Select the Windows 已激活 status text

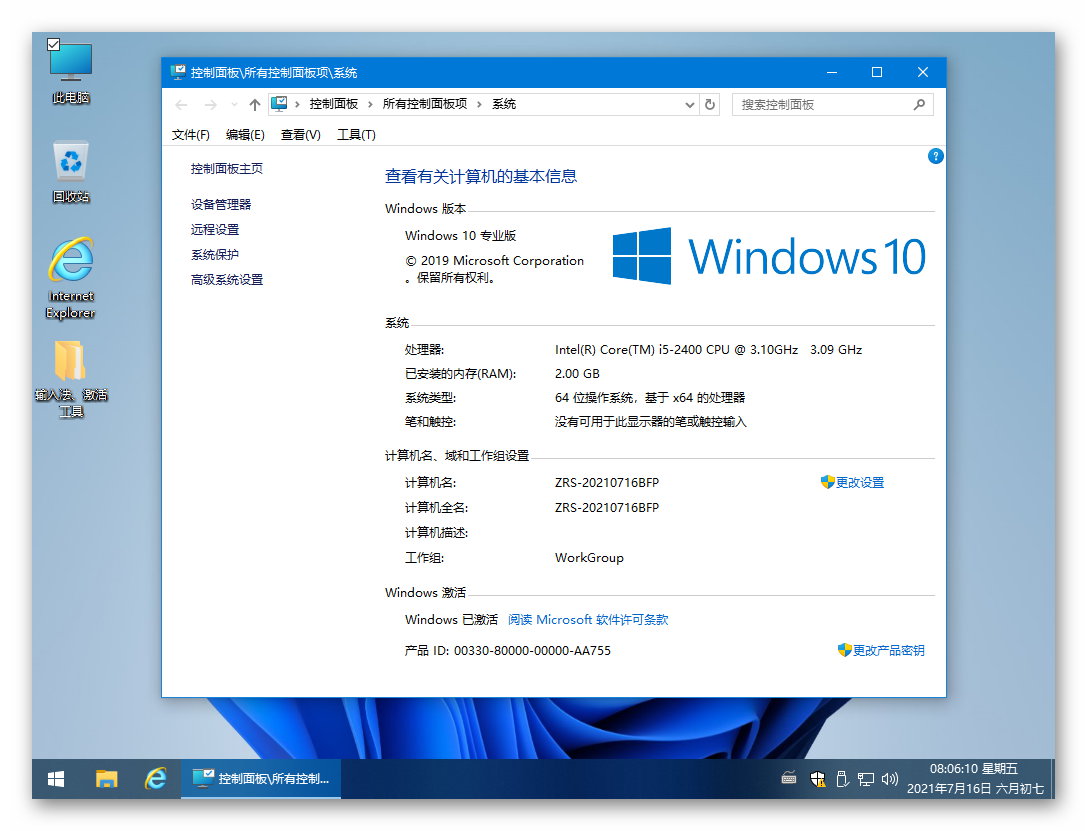click(451, 620)
